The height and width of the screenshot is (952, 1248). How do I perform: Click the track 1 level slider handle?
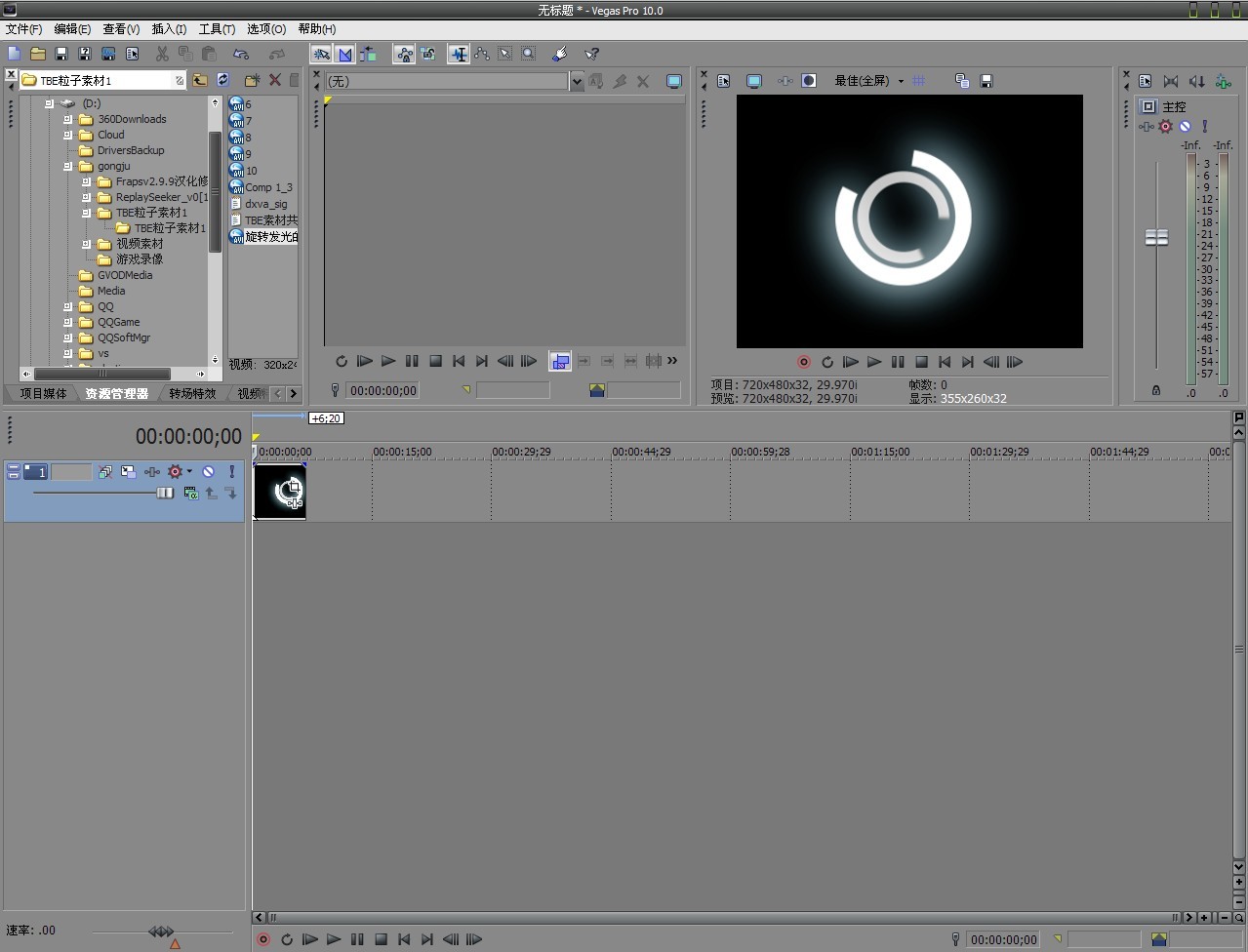click(165, 494)
